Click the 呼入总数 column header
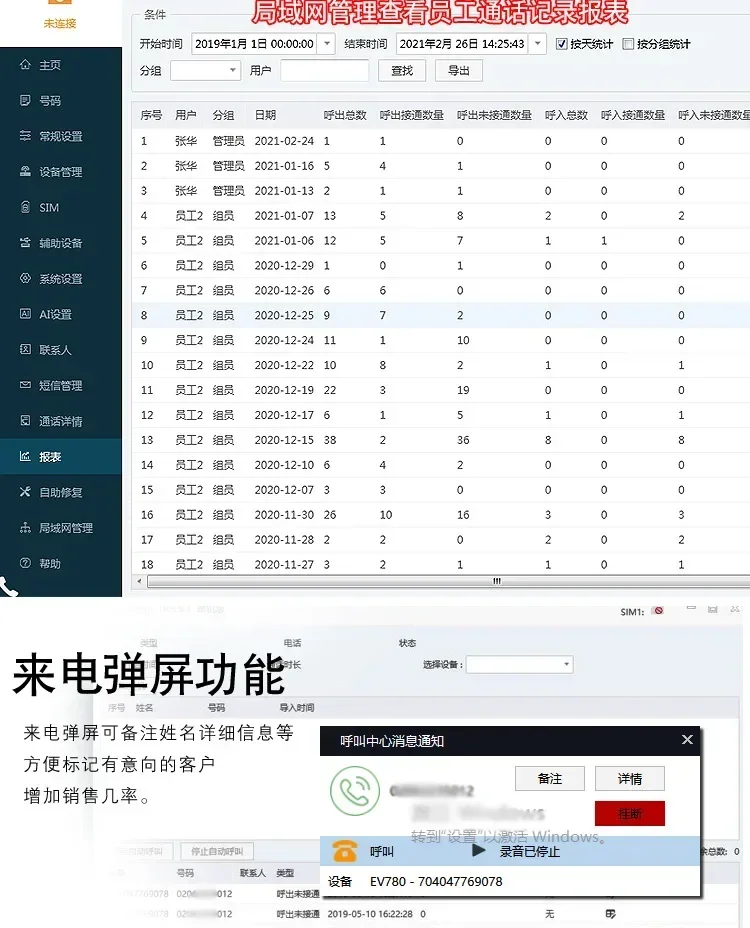The width and height of the screenshot is (750, 928). coord(566,115)
